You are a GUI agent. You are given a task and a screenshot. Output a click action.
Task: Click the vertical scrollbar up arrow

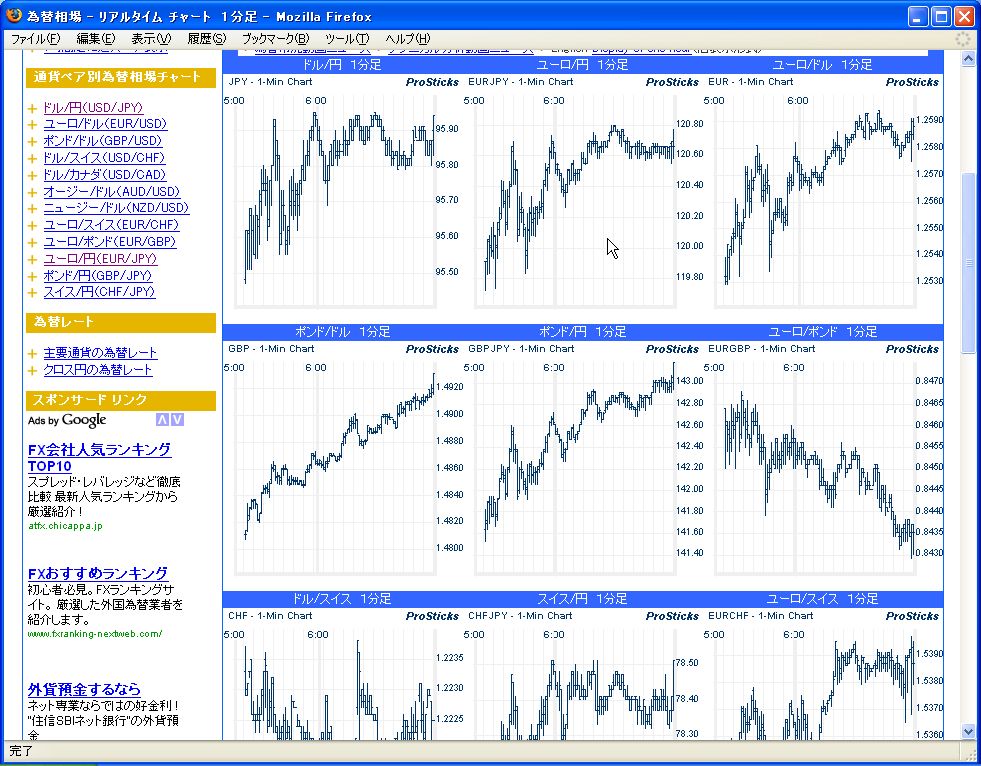[x=968, y=59]
